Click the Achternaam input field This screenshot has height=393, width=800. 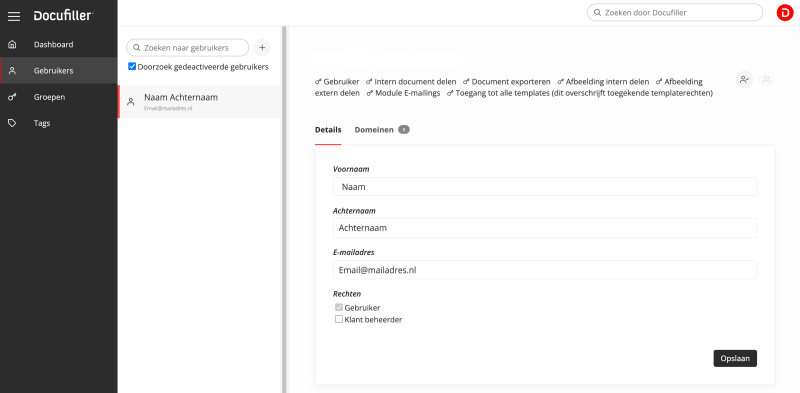point(544,228)
